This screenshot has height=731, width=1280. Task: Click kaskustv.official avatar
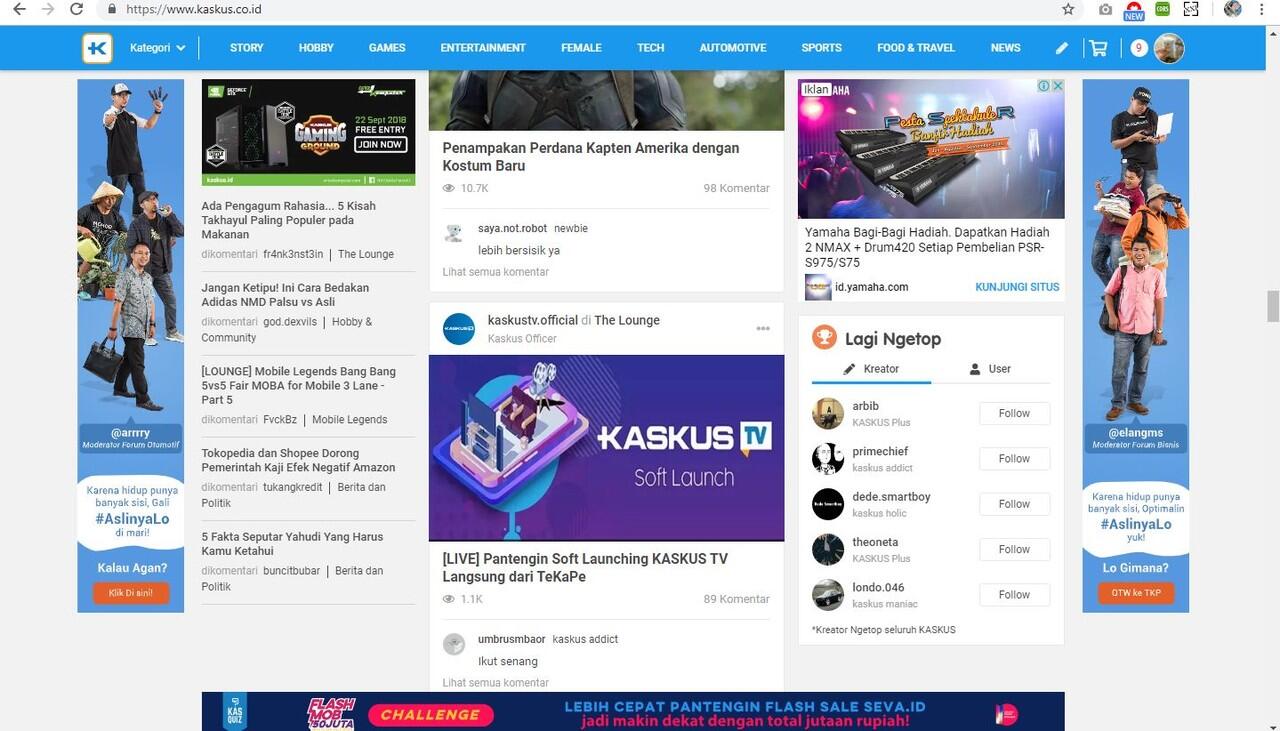point(459,329)
